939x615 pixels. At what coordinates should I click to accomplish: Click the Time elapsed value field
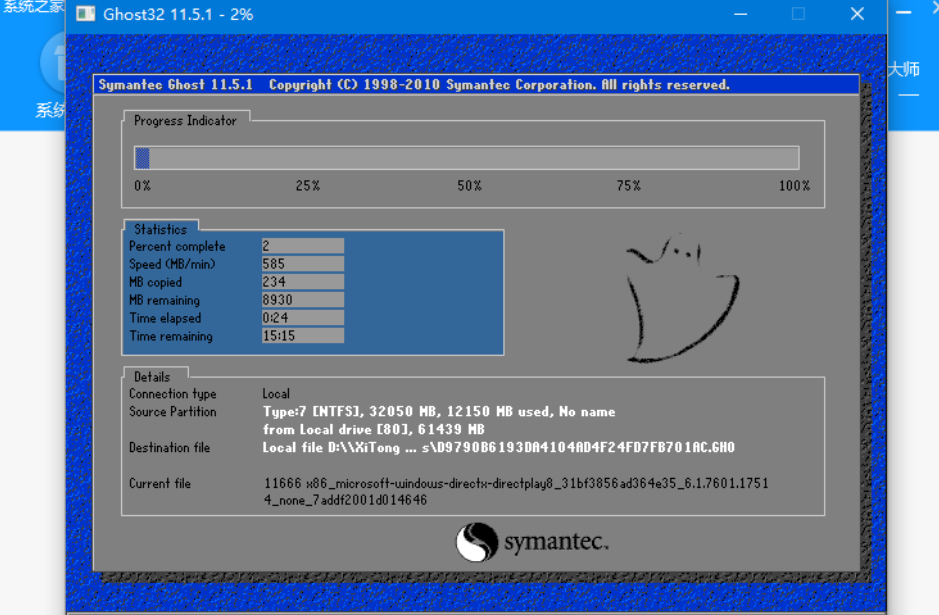point(302,318)
